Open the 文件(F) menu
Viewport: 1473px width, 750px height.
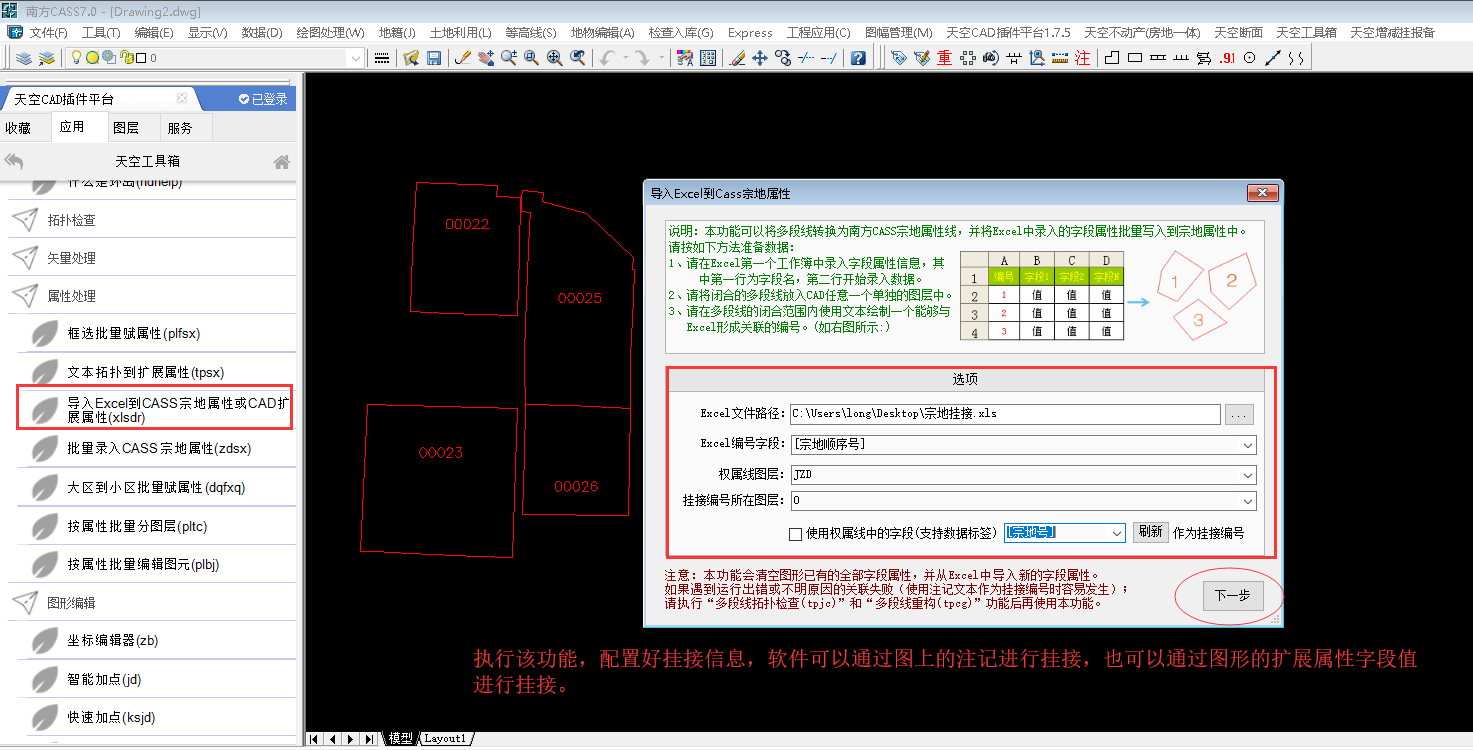pos(49,33)
